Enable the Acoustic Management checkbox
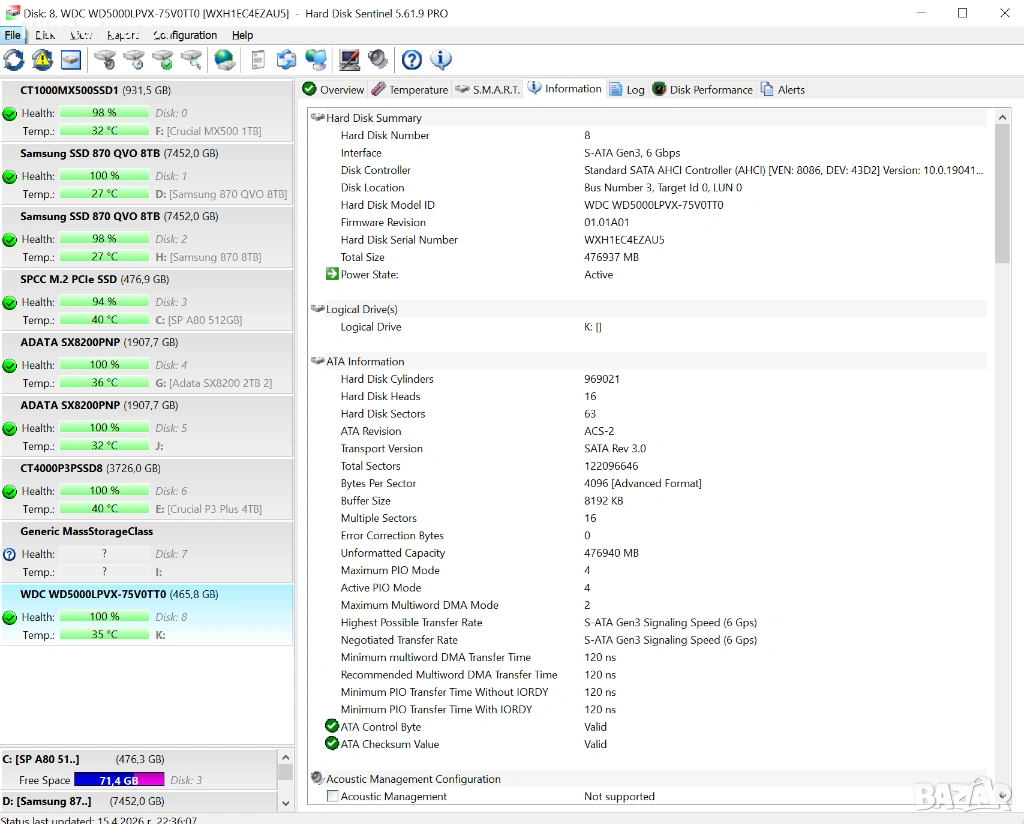 [332, 797]
